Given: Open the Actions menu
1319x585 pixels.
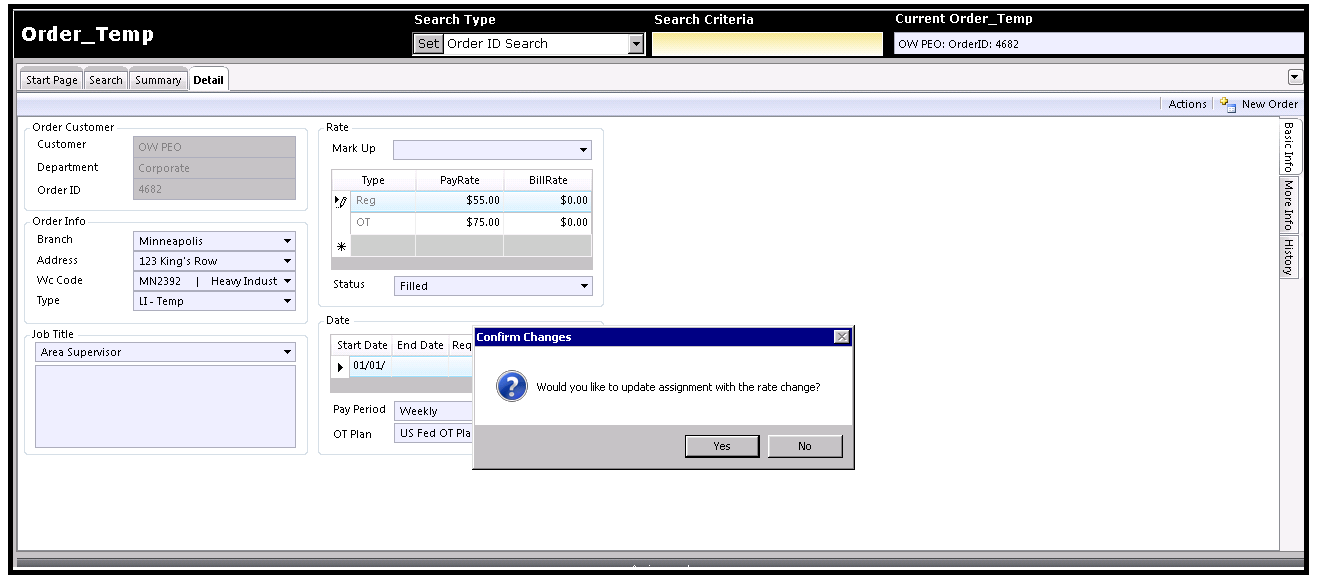Looking at the screenshot, I should click(1187, 104).
